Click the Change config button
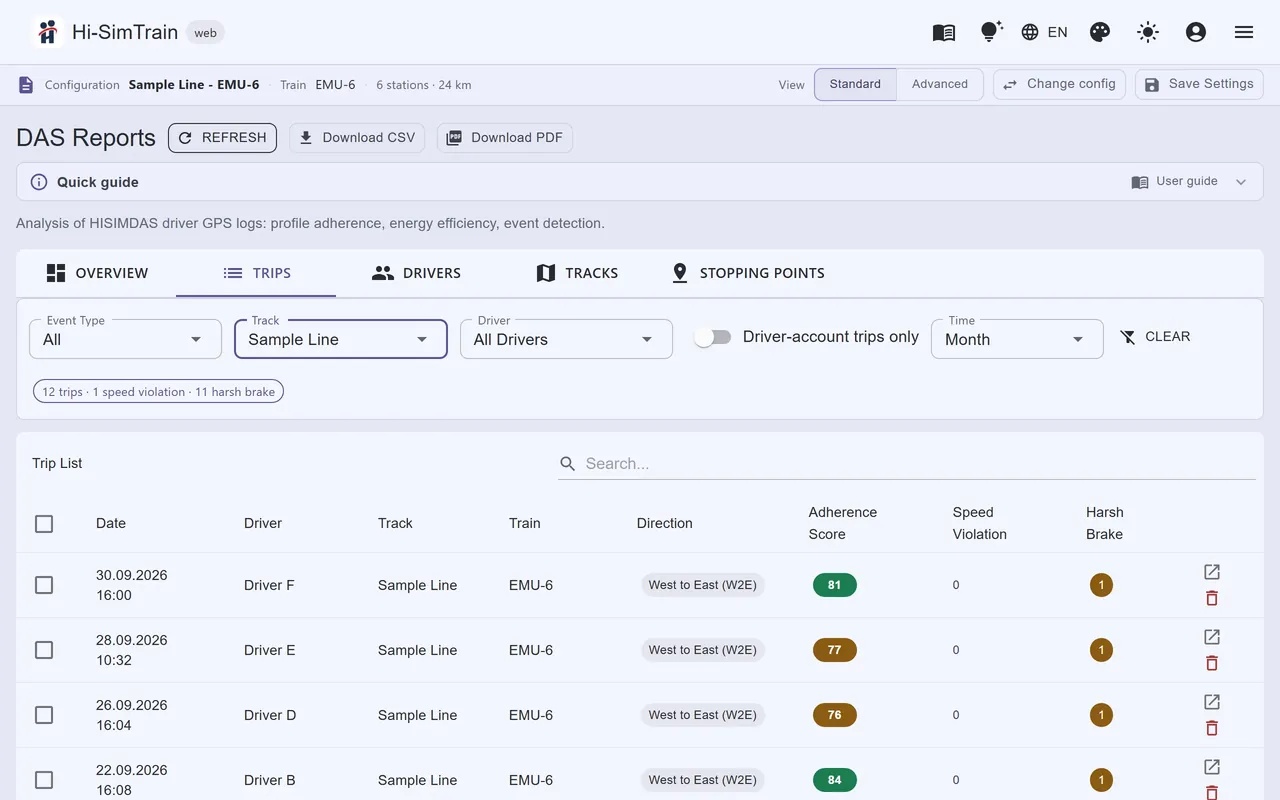 1059,84
